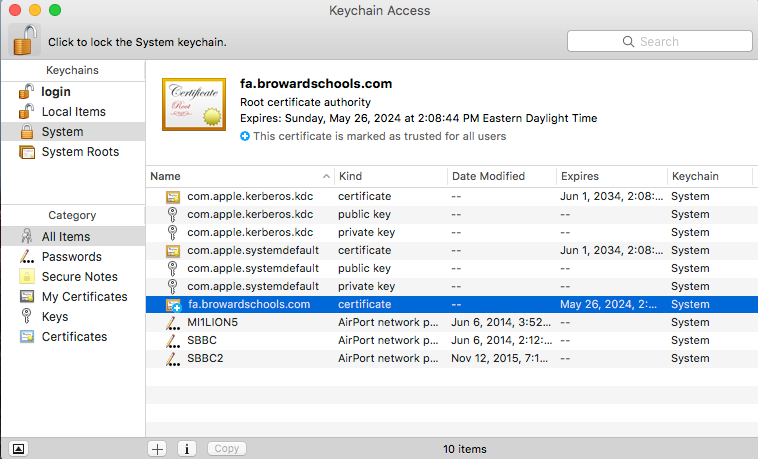Click the May 26, 2024 expiry cell

[608, 304]
